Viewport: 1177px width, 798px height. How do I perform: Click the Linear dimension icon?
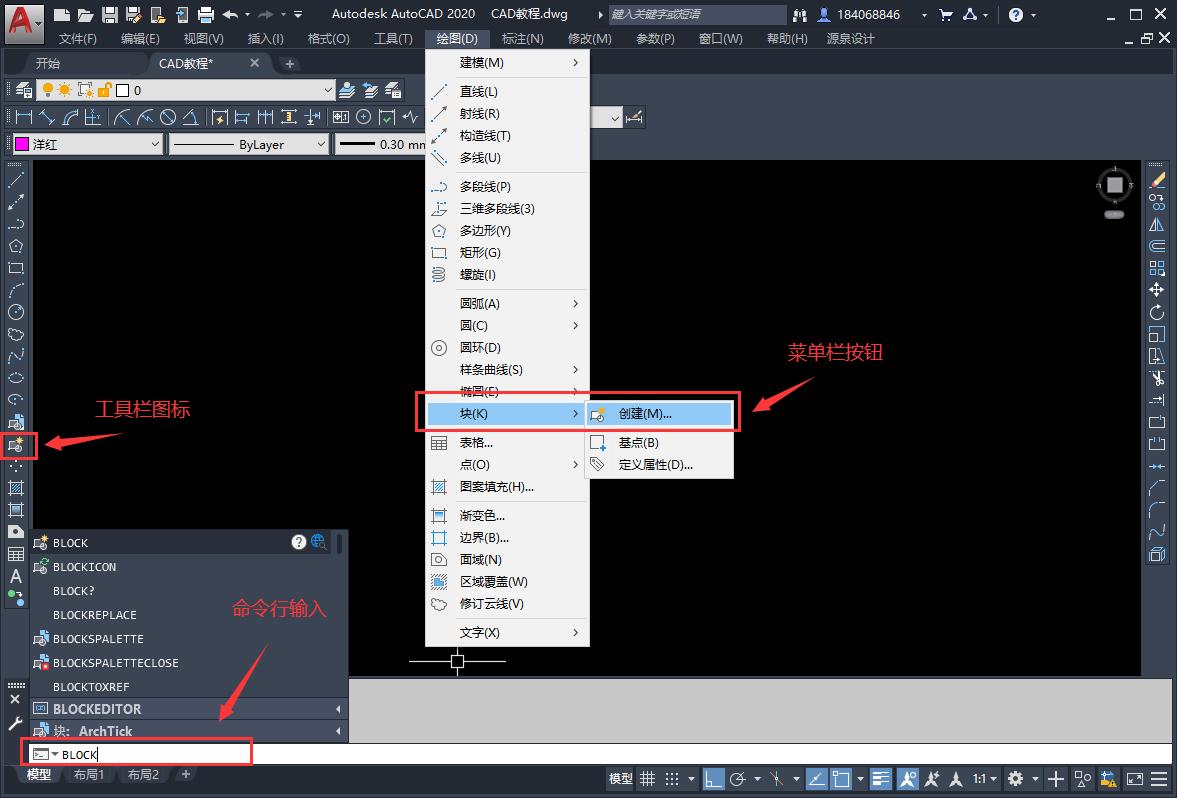(x=24, y=117)
